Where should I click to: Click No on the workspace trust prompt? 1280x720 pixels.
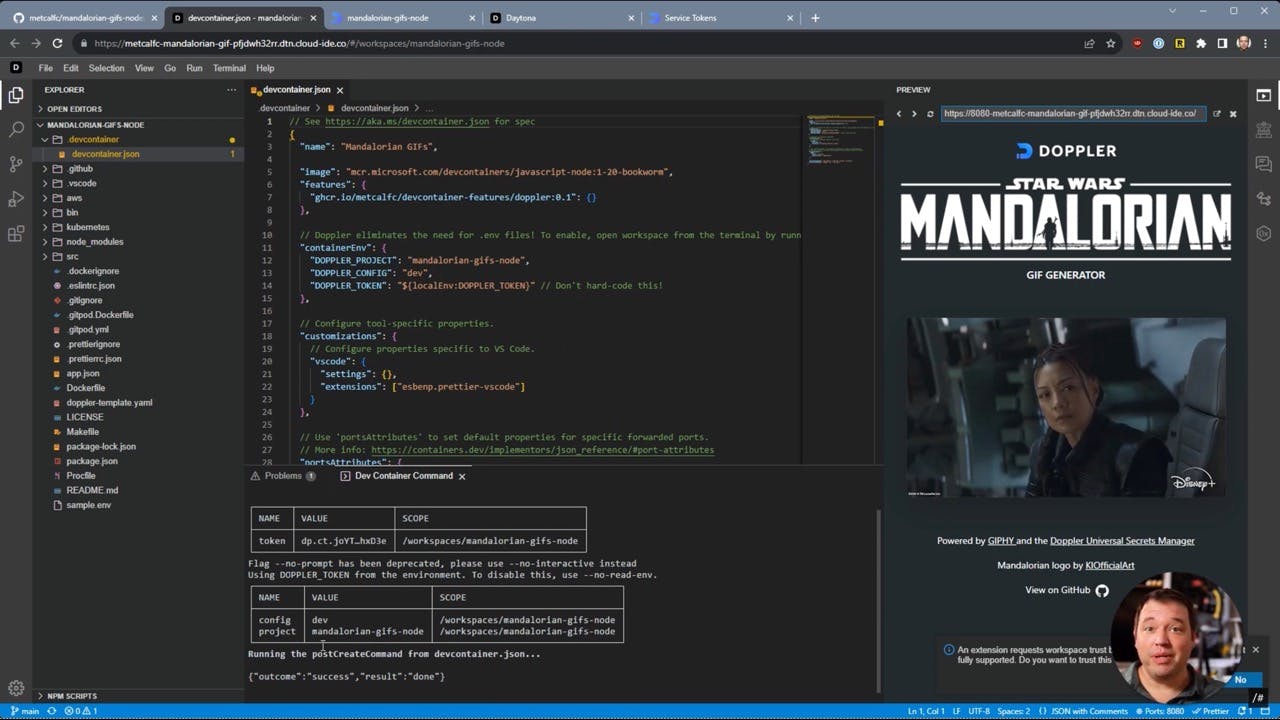click(x=1240, y=680)
